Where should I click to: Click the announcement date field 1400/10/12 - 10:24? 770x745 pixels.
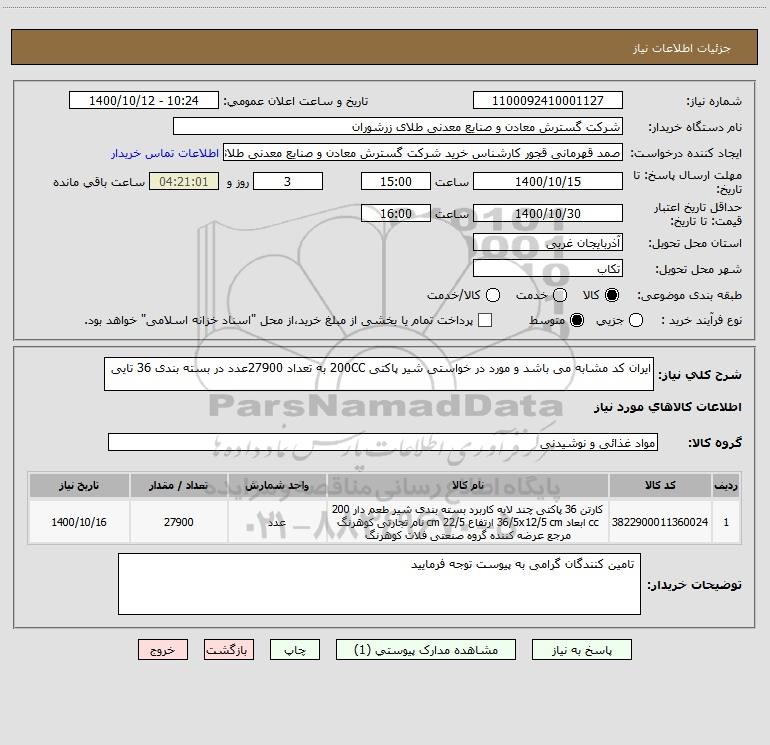(x=144, y=100)
